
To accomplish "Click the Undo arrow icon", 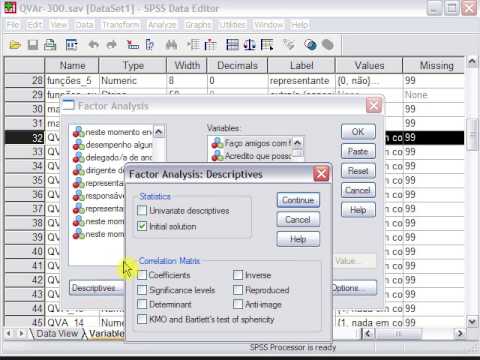I will pyautogui.click(x=94, y=44).
